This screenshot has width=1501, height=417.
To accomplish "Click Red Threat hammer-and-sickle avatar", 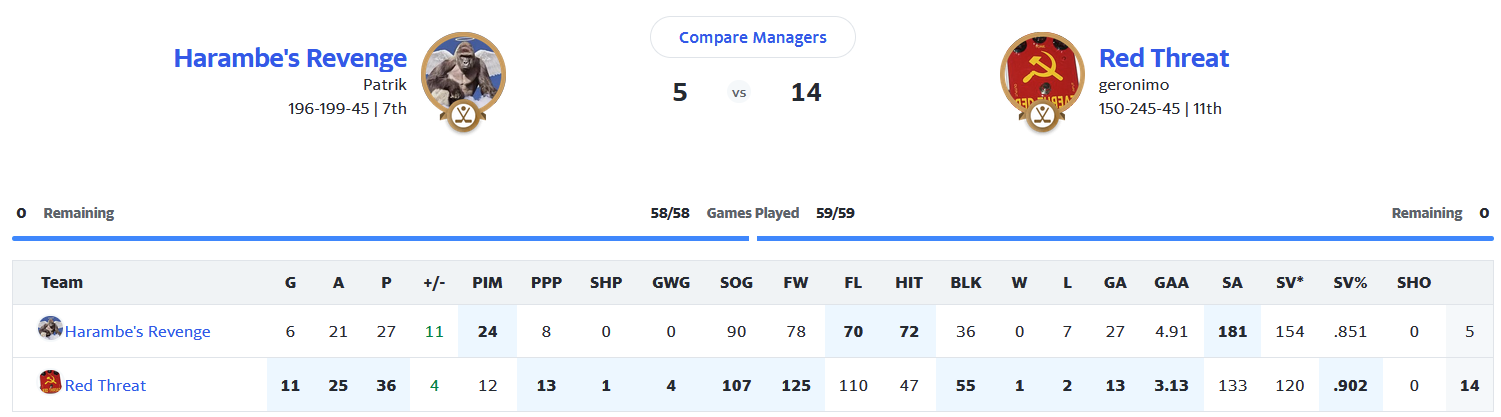I will click(x=1041, y=68).
